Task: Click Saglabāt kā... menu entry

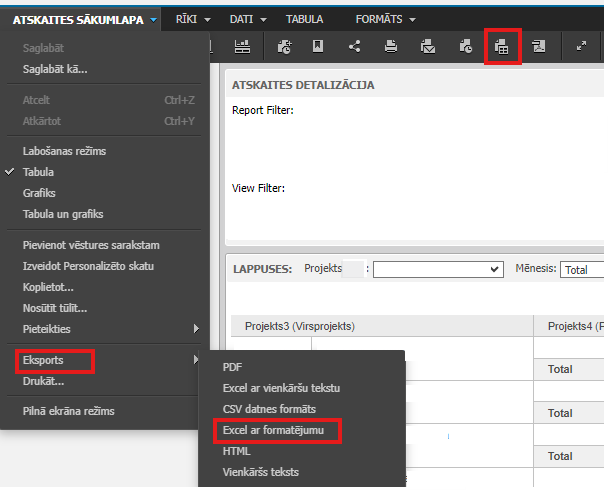Action: (x=55, y=69)
